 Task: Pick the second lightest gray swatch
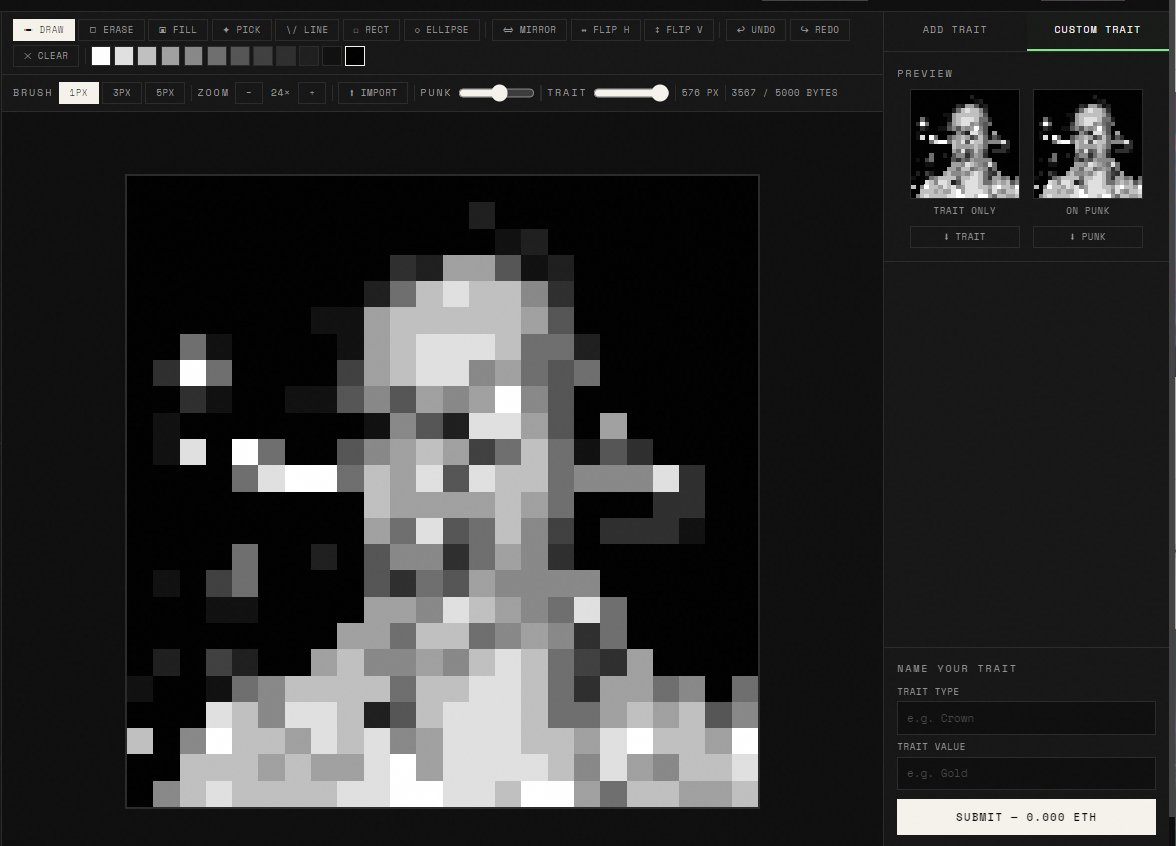click(x=124, y=56)
